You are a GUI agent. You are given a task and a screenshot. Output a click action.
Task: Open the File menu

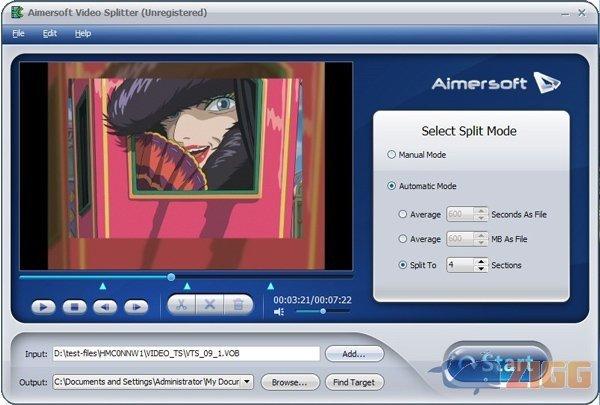click(x=18, y=34)
